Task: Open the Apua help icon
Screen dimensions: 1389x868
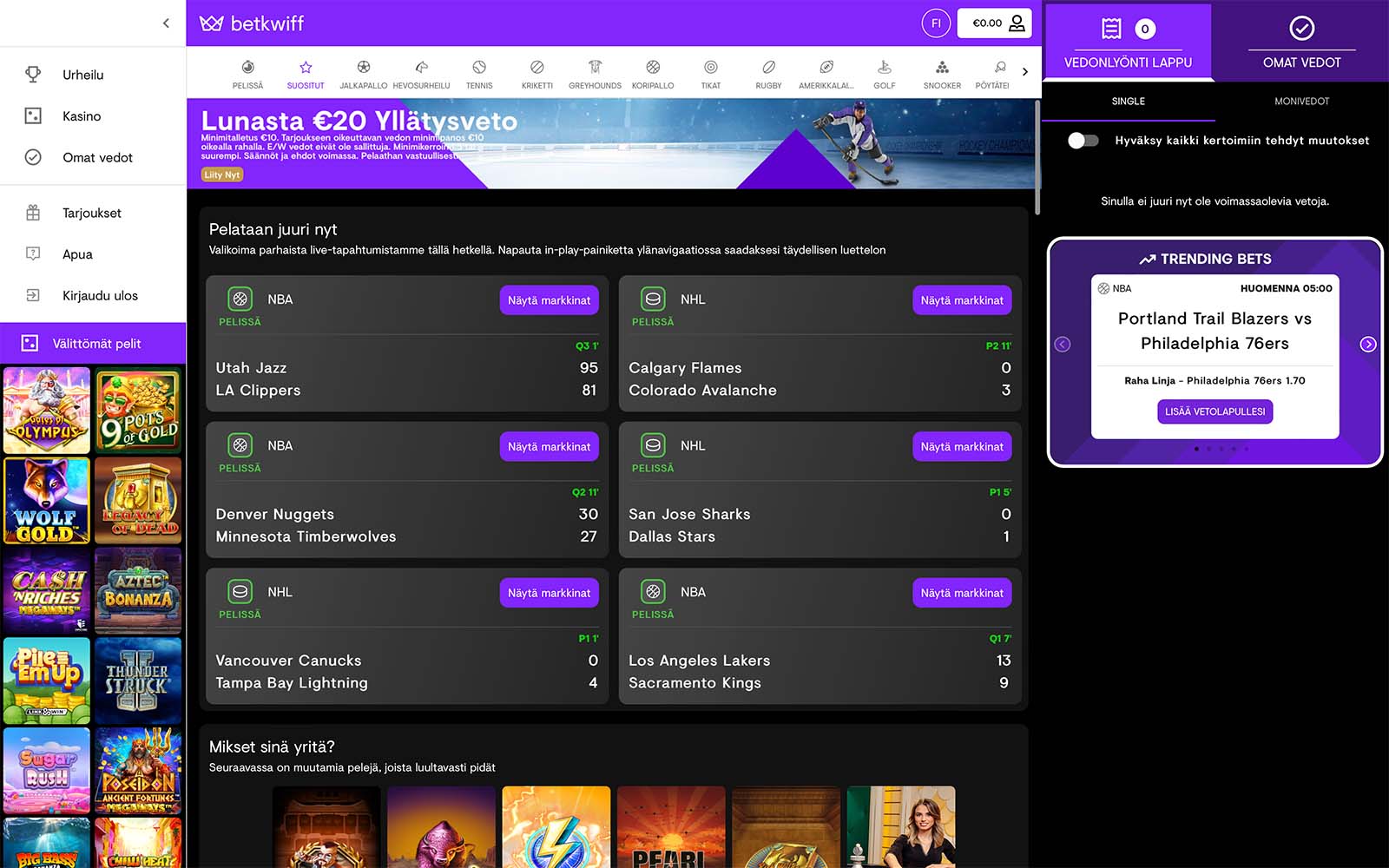Action: (x=33, y=254)
